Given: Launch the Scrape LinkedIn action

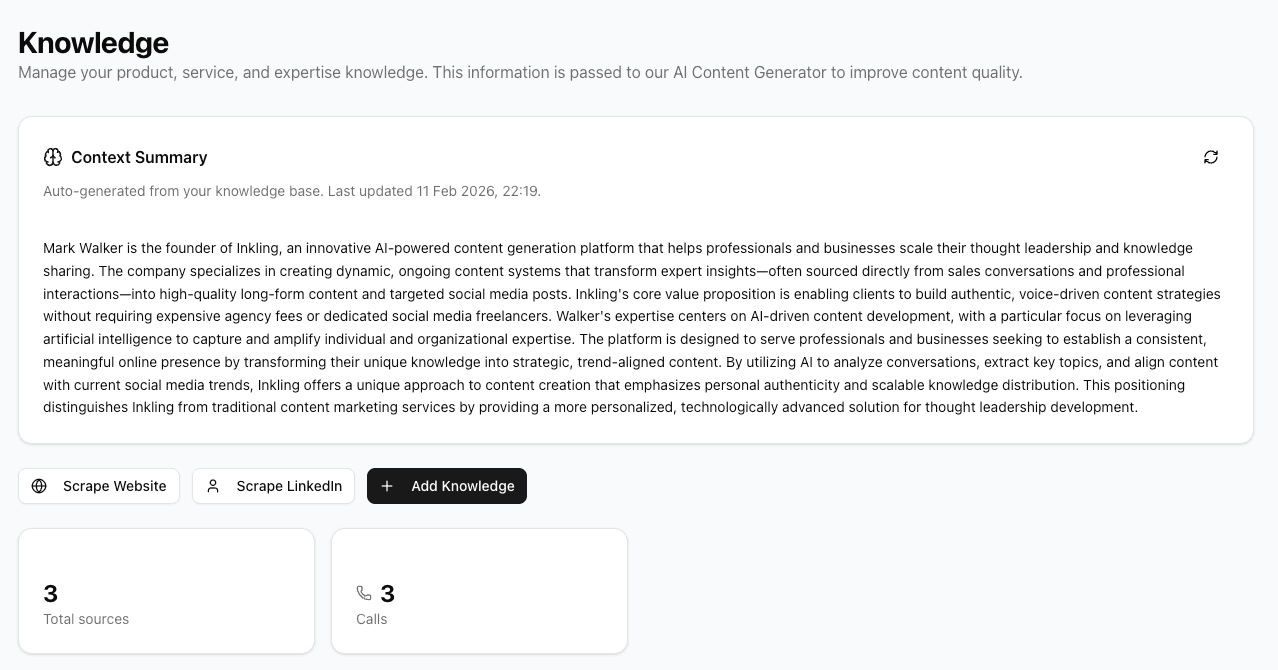Looking at the screenshot, I should click(x=273, y=486).
